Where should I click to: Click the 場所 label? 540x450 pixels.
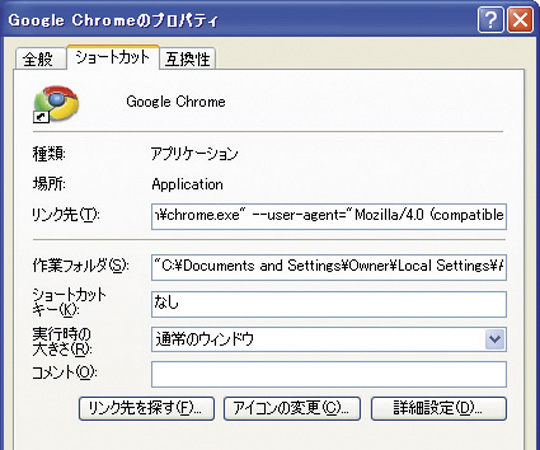tap(49, 184)
